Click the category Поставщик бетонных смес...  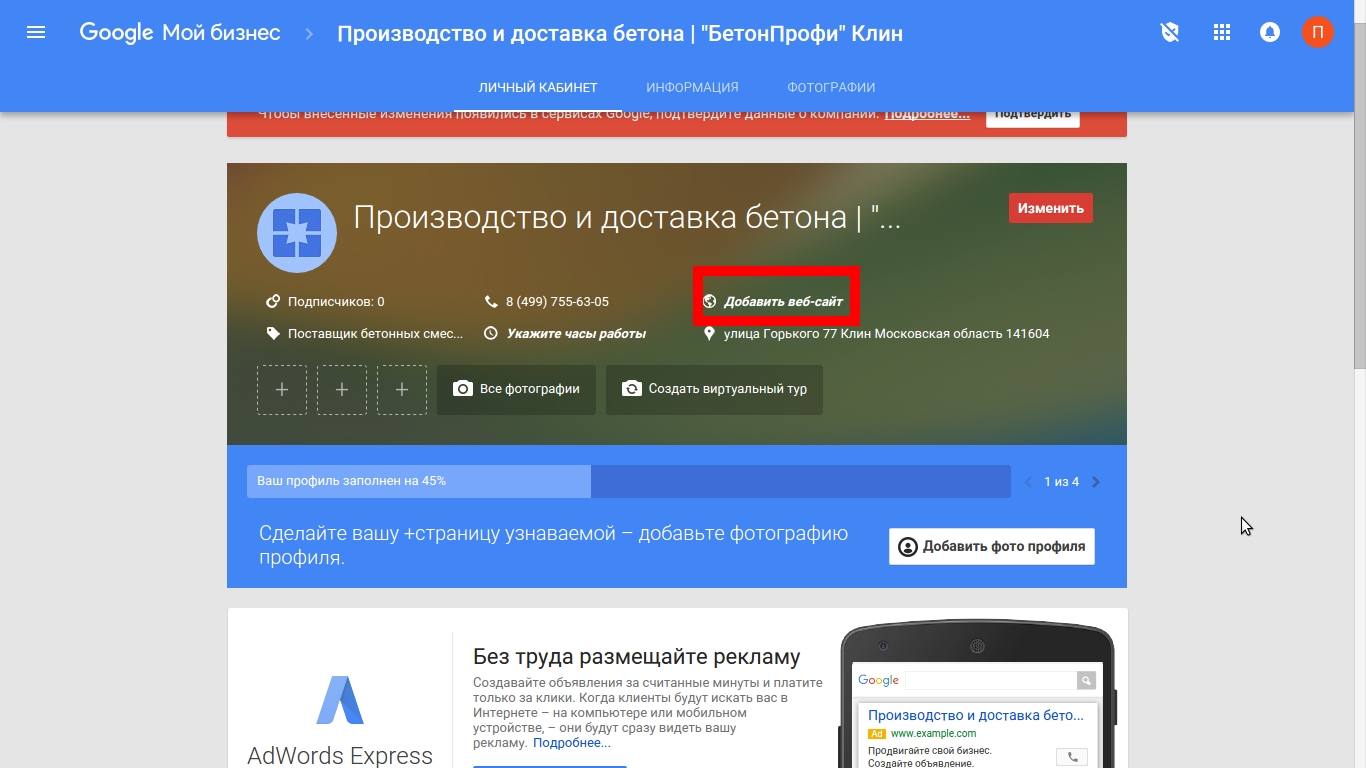376,333
